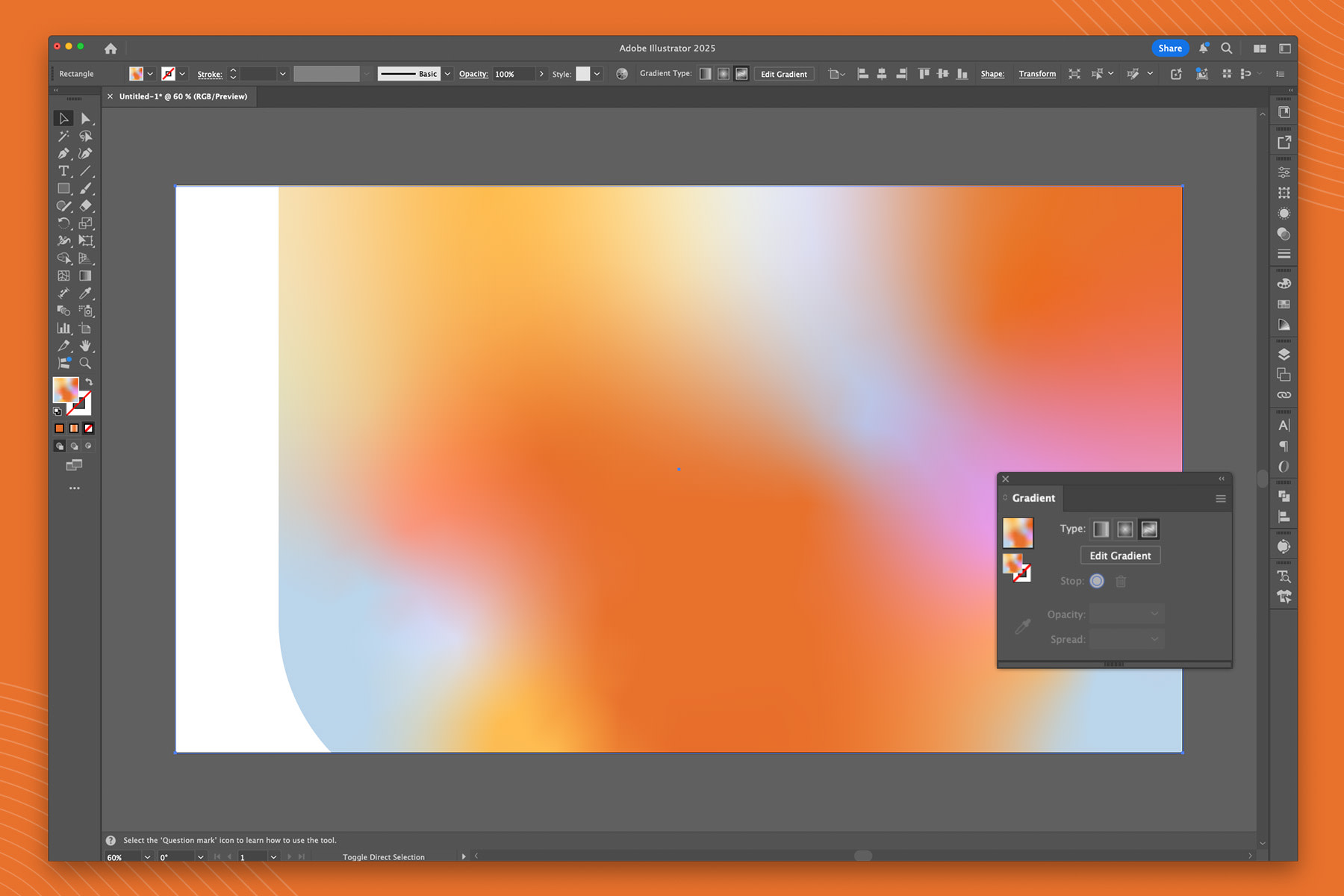
Task: Select the Rectangle tool
Action: pos(63,188)
